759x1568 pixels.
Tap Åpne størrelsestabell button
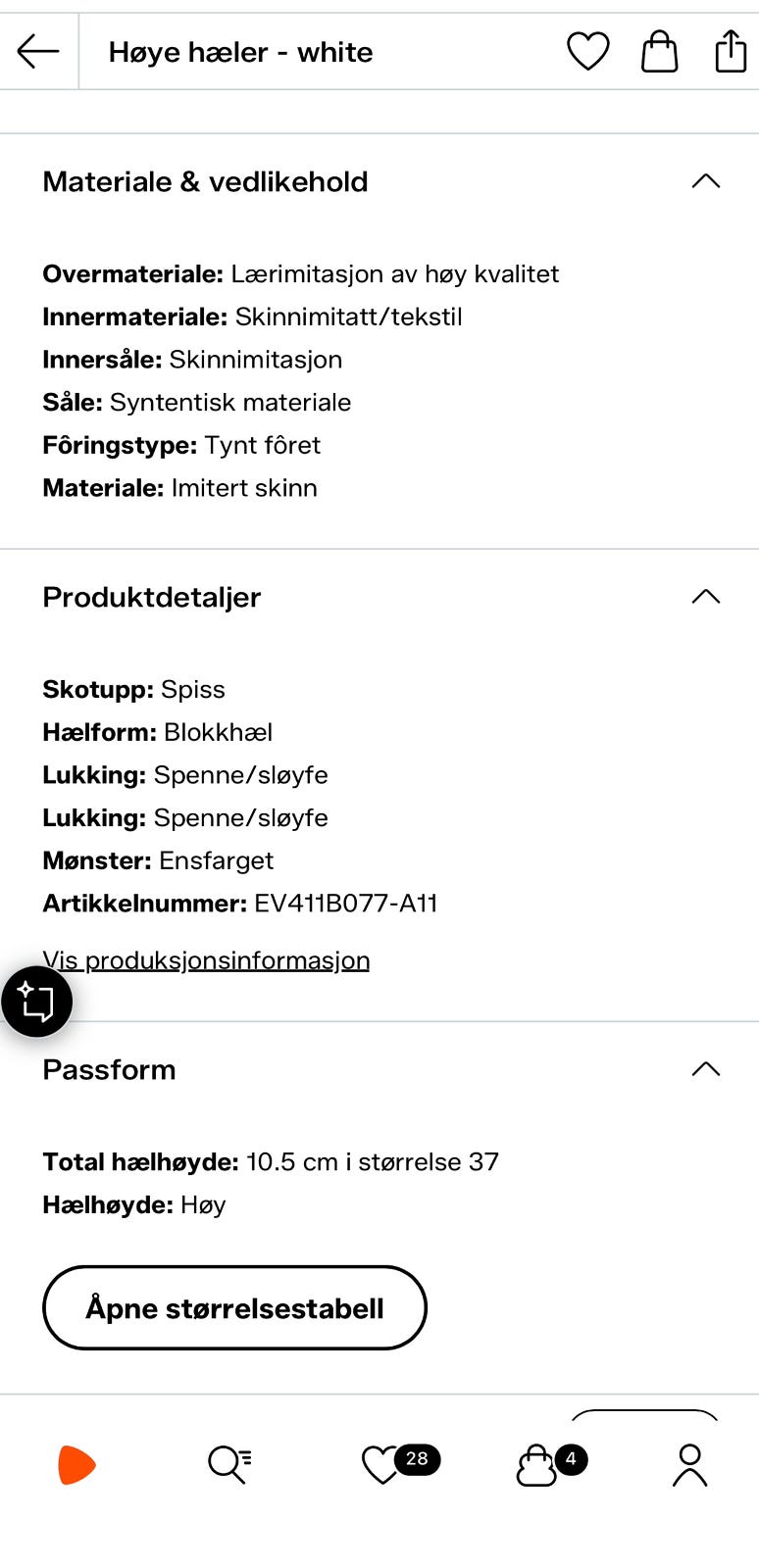(234, 1307)
